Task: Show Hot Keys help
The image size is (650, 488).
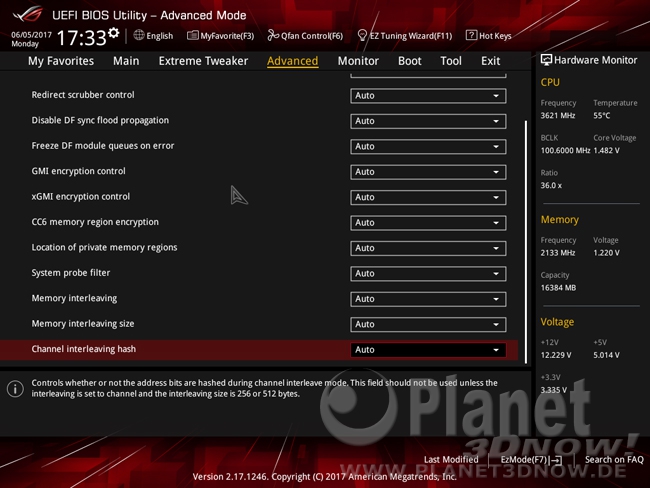Action: [488, 36]
